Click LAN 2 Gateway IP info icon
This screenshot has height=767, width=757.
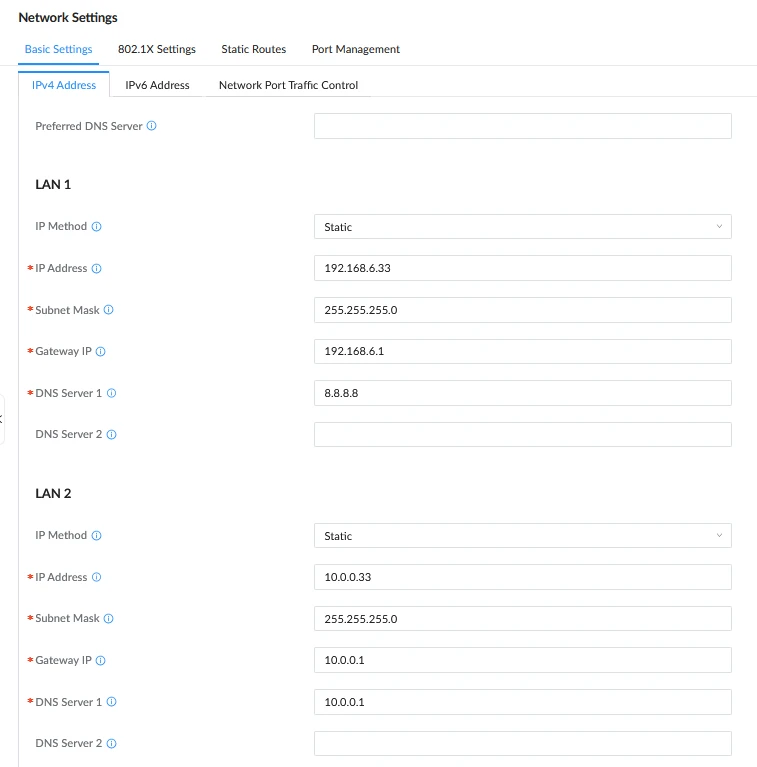click(100, 661)
